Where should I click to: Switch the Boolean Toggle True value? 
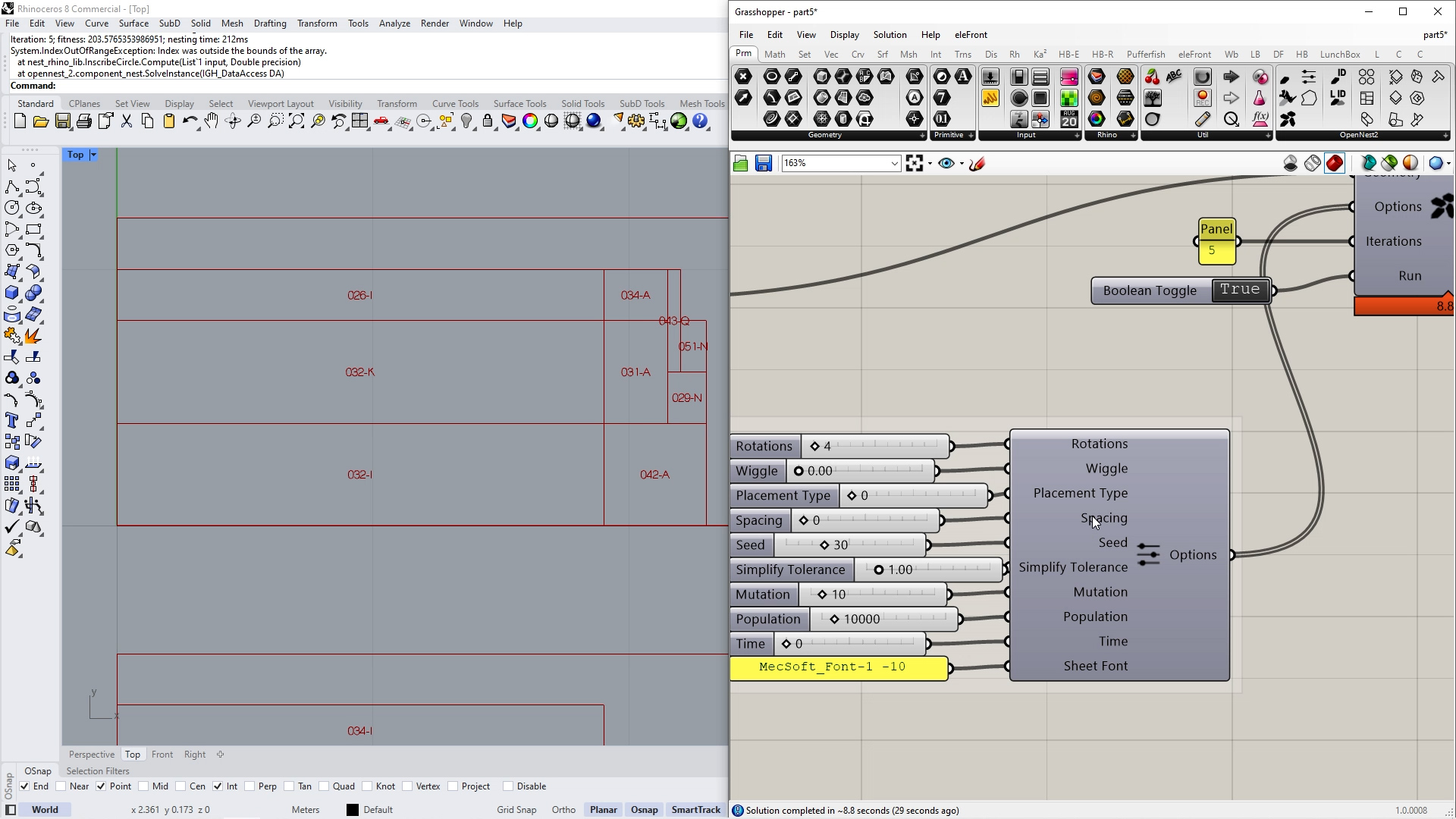click(x=1240, y=290)
